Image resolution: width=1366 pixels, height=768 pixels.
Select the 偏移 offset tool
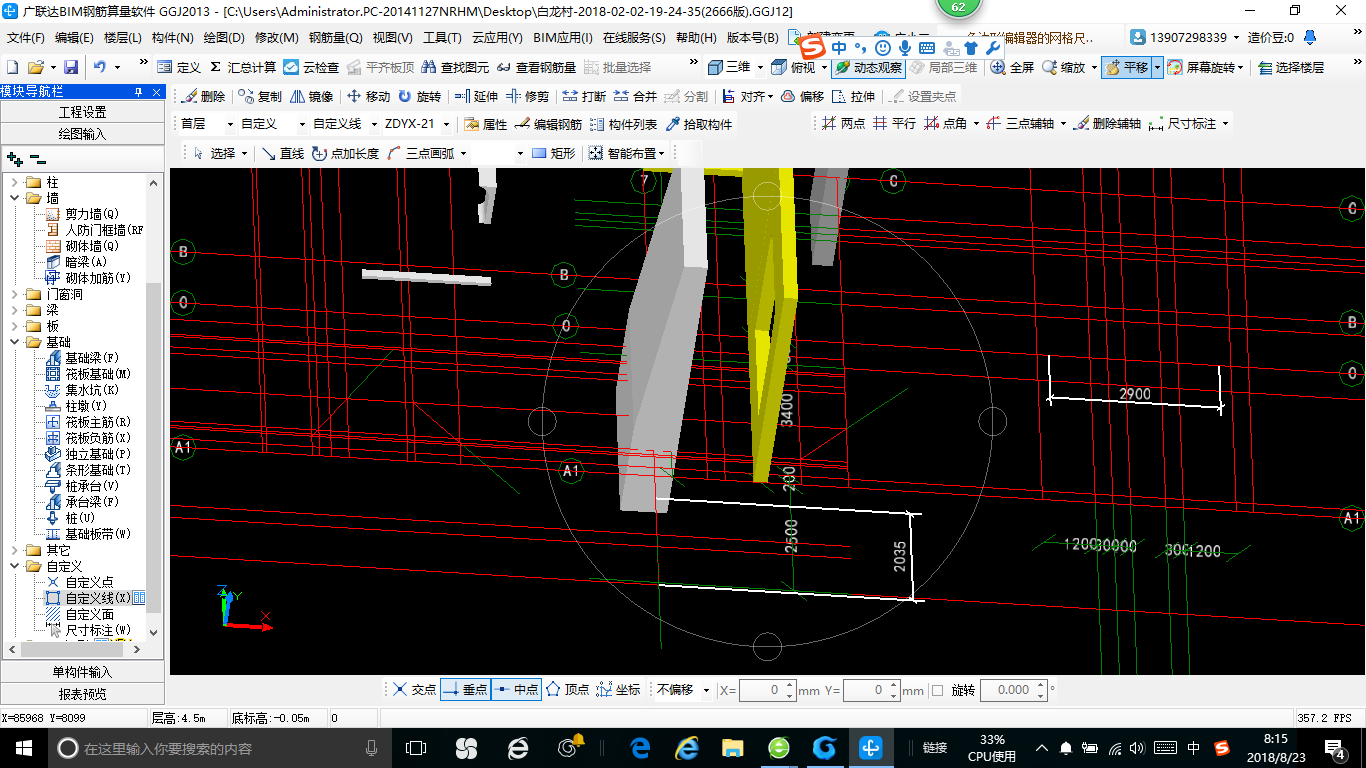pyautogui.click(x=802, y=96)
